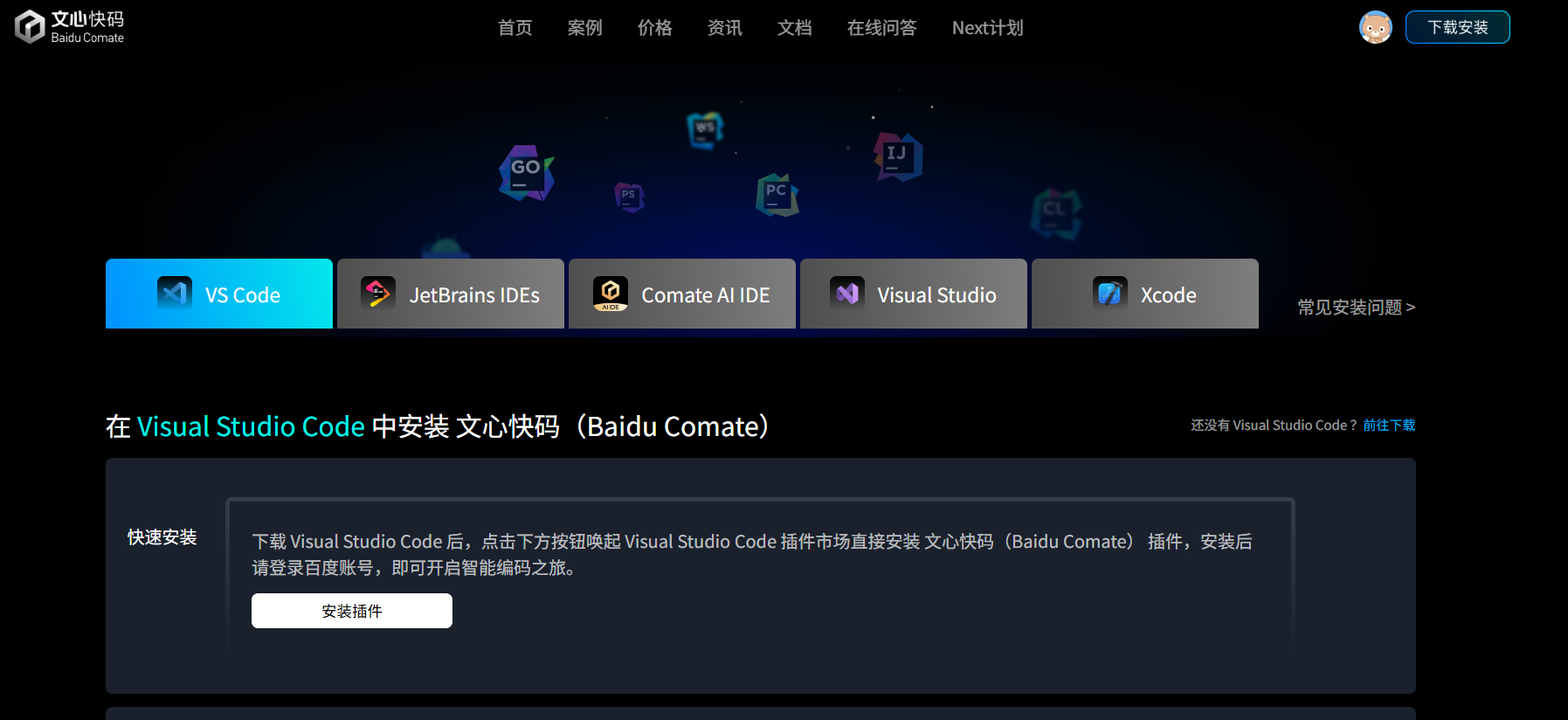Click the Baidu Comate logo icon
This screenshot has height=720, width=1568.
coord(30,27)
